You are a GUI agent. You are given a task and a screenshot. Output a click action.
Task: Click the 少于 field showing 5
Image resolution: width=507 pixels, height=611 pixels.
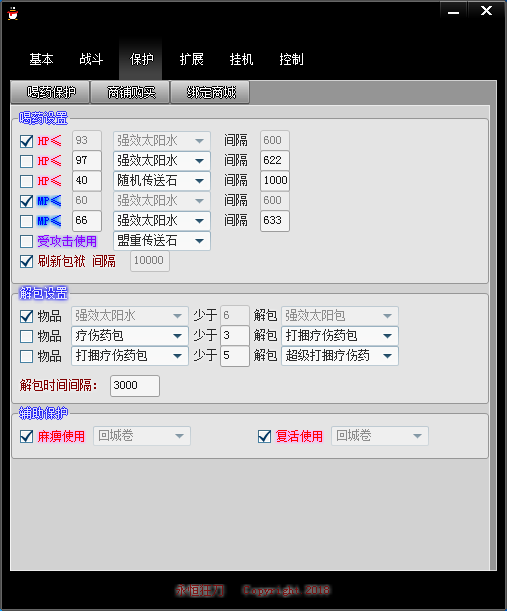click(235, 356)
